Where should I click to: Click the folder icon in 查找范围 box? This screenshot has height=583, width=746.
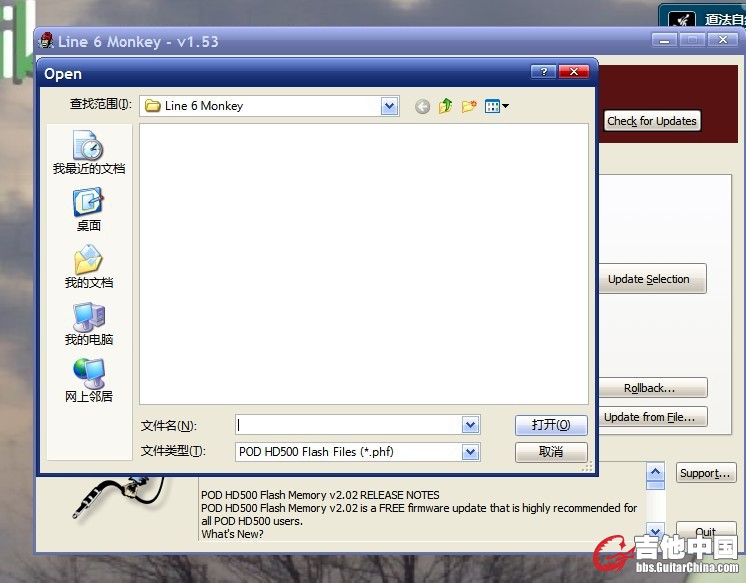[153, 105]
